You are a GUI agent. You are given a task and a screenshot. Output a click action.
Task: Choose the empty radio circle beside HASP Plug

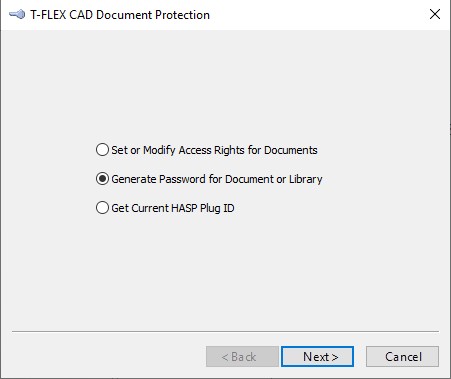[102, 208]
